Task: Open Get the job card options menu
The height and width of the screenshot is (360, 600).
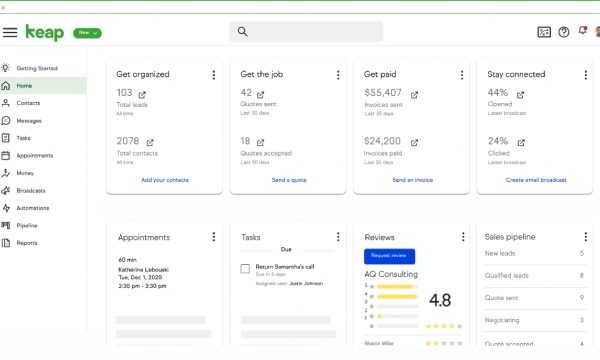Action: pyautogui.click(x=338, y=75)
